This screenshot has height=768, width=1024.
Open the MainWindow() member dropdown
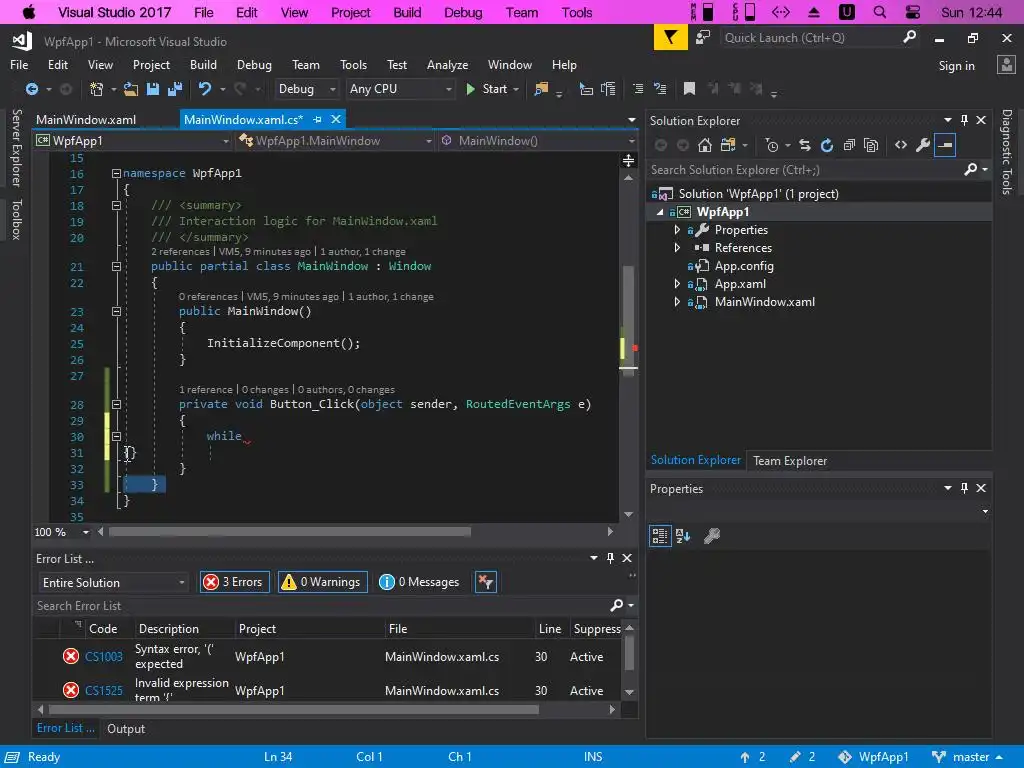tap(537, 141)
